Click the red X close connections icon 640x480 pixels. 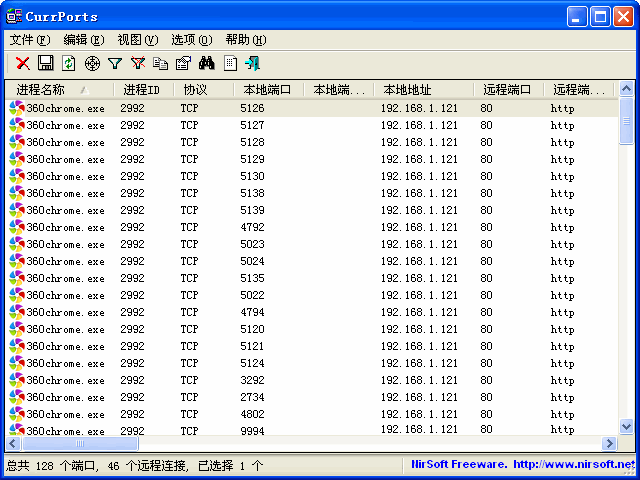(22, 63)
